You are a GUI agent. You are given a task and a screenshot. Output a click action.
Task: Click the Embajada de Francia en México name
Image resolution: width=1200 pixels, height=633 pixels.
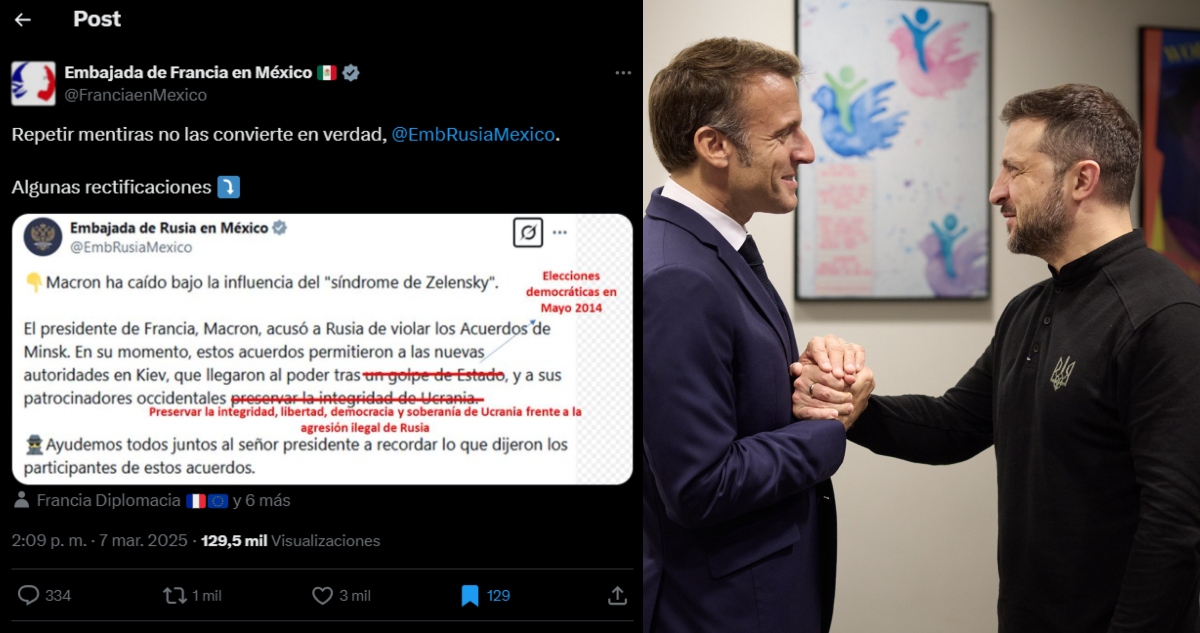(x=188, y=72)
